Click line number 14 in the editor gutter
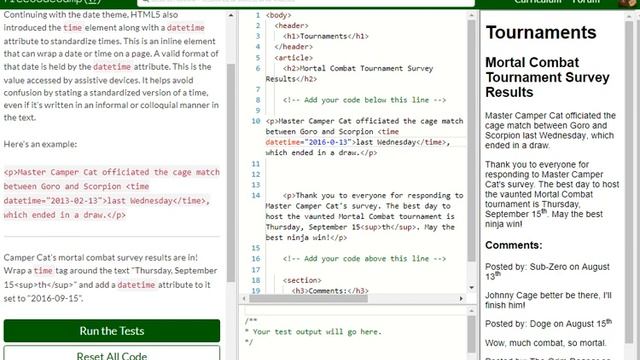 pyautogui.click(x=256, y=195)
